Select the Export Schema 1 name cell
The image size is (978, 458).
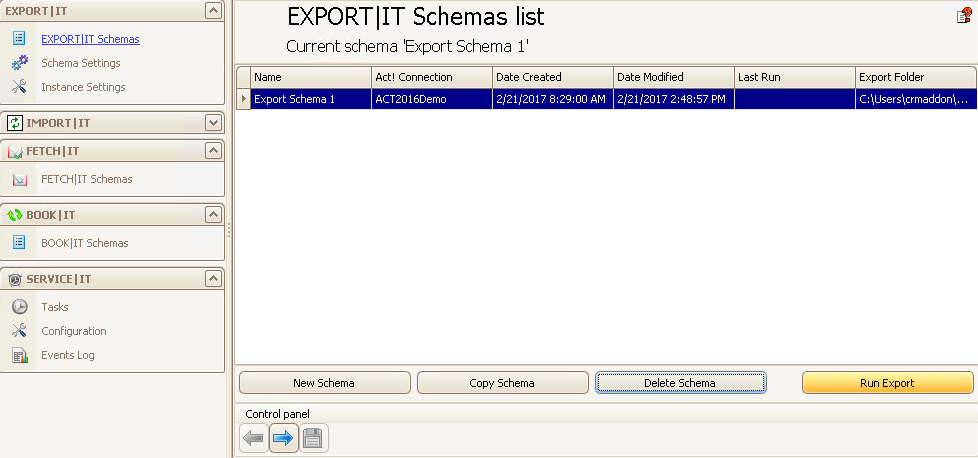pos(311,99)
